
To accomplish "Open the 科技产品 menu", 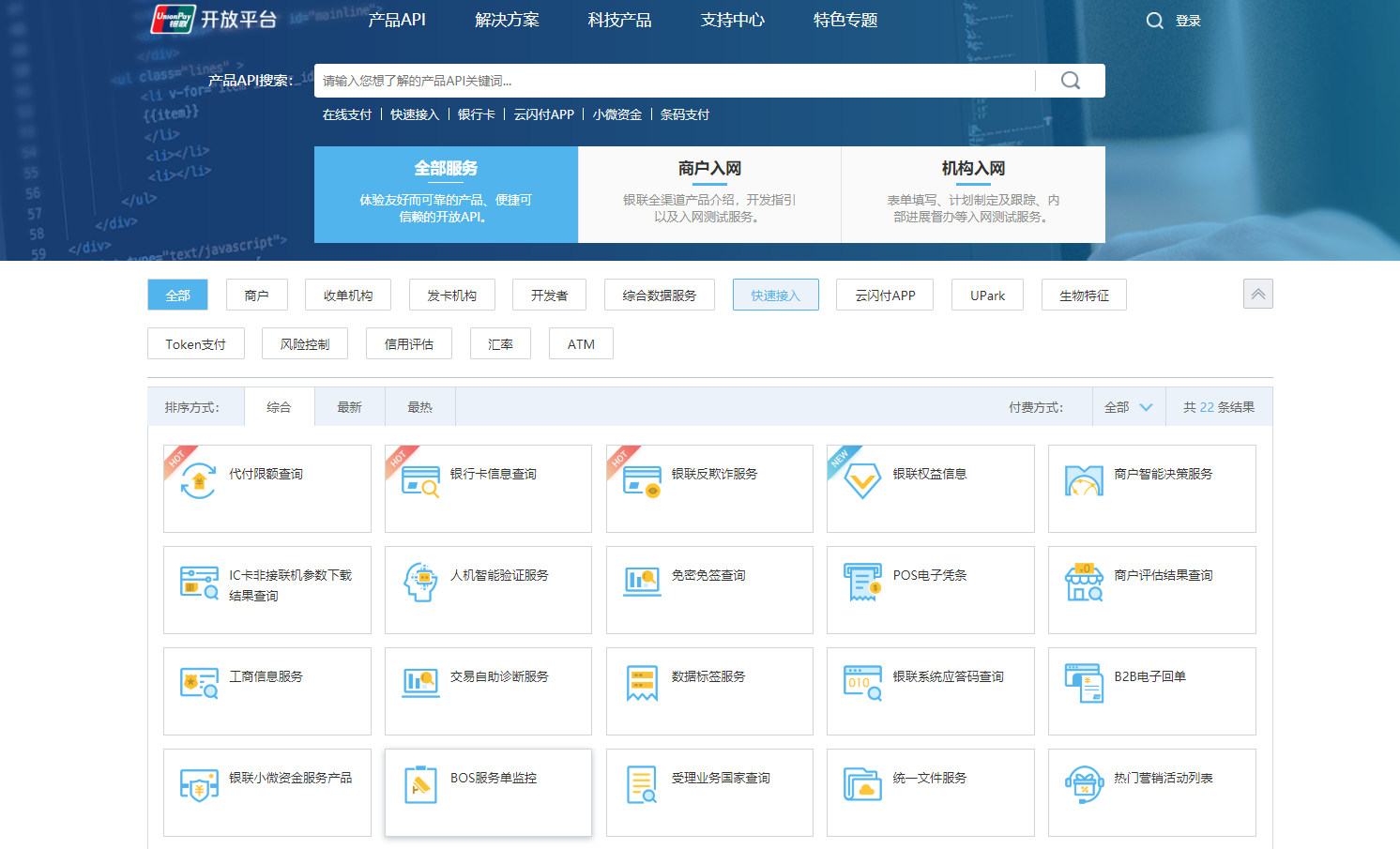I will (619, 20).
